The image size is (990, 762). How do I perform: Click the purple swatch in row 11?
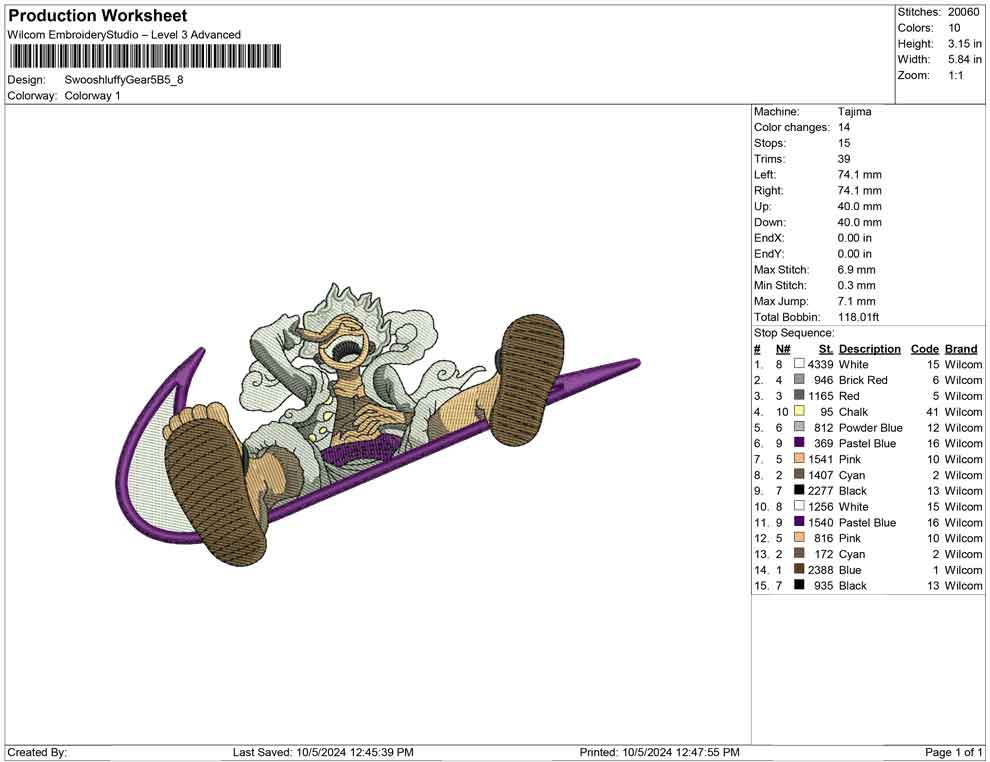point(799,521)
